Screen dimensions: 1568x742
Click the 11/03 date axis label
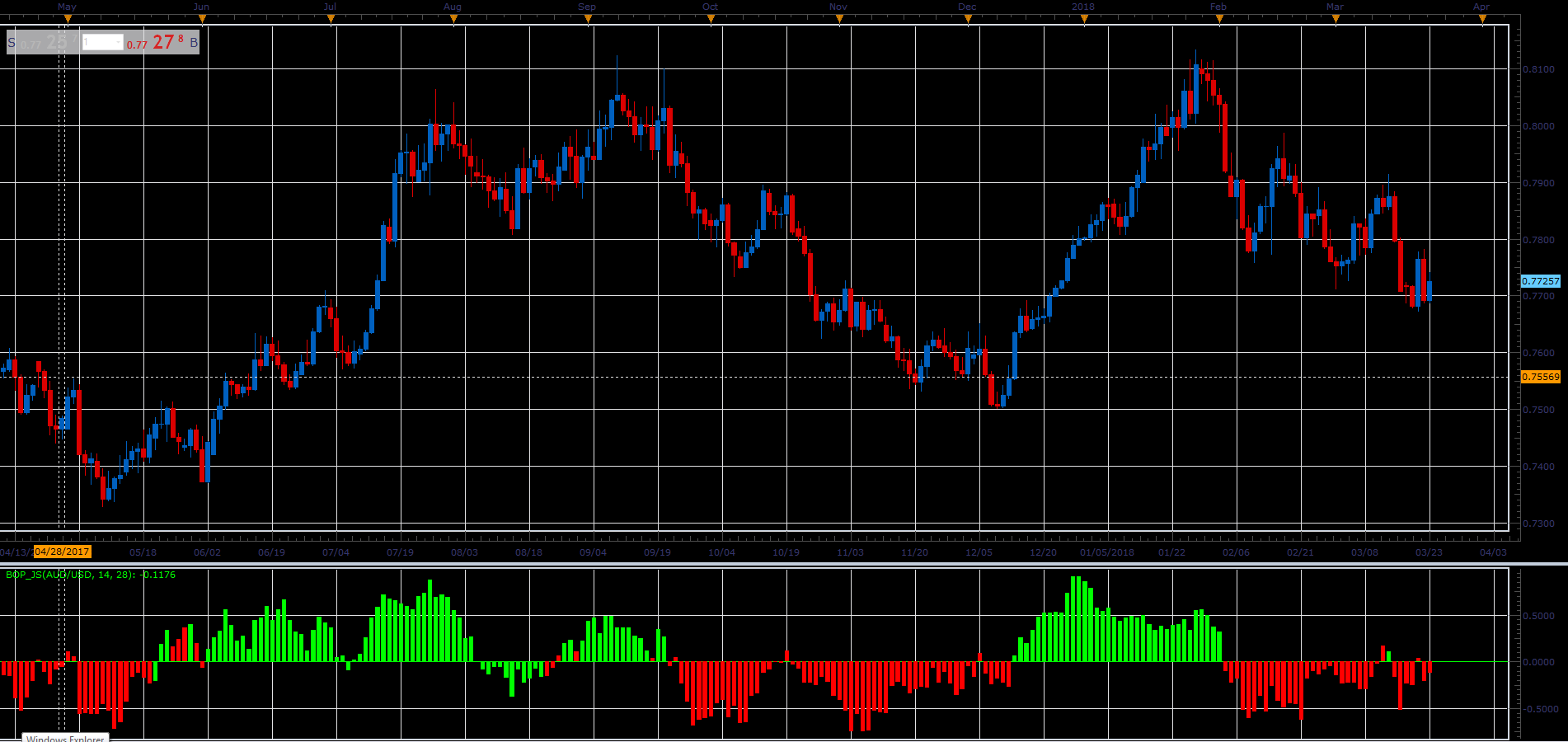point(850,552)
